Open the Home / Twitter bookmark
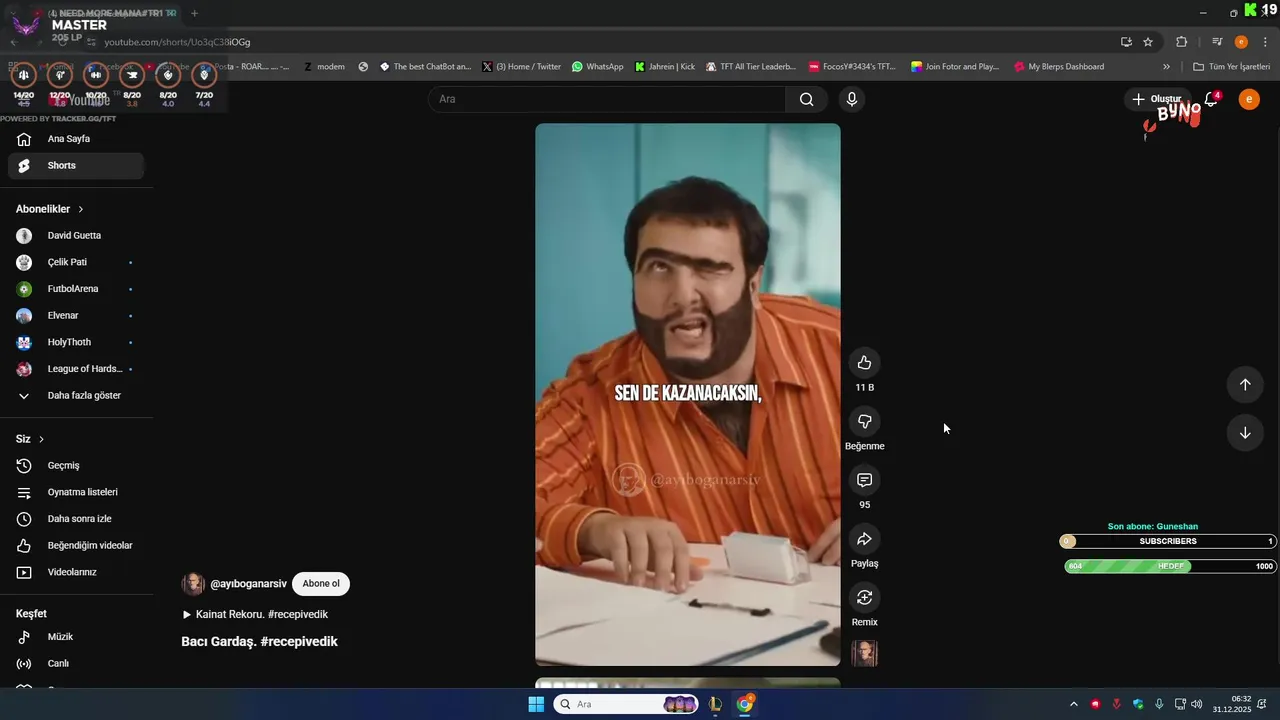Image resolution: width=1280 pixels, height=720 pixels. tap(521, 67)
